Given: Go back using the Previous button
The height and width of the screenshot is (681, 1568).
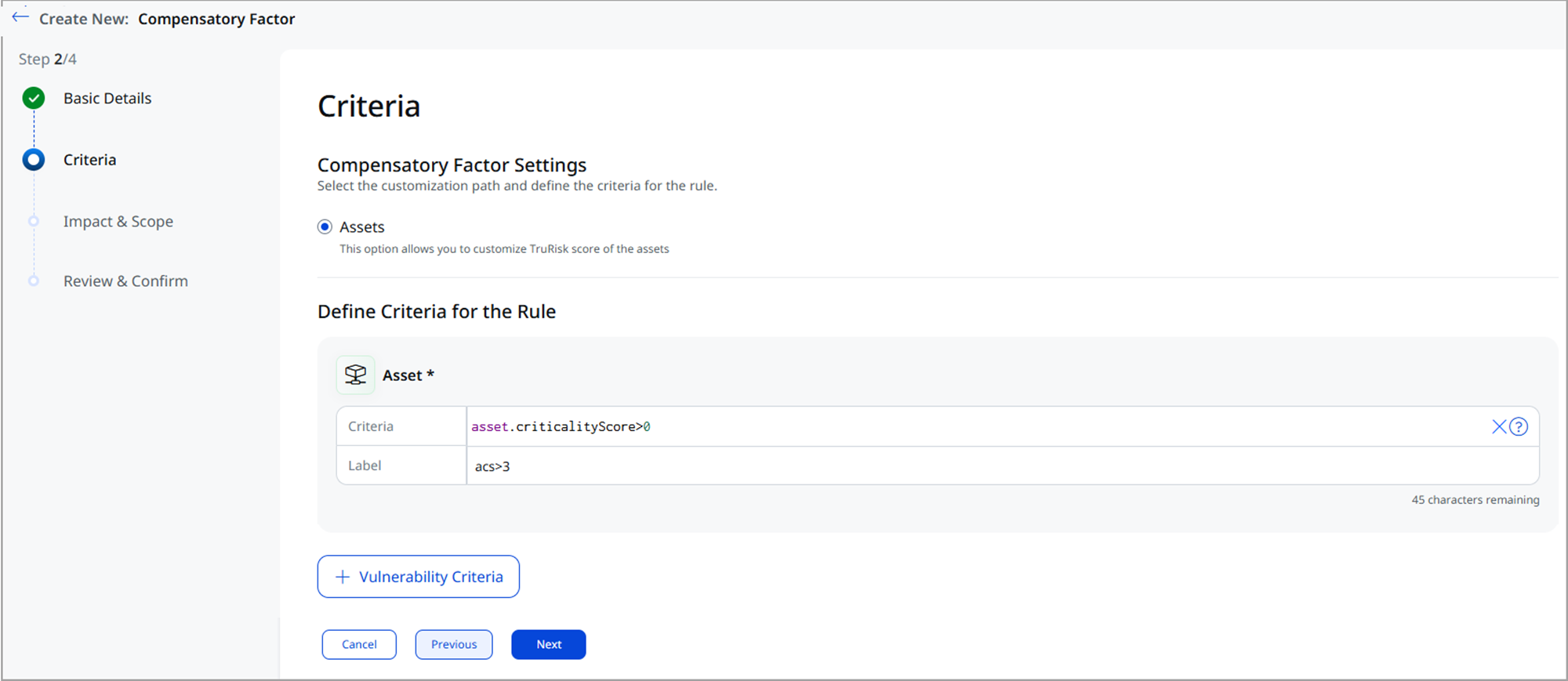Looking at the screenshot, I should (x=453, y=644).
